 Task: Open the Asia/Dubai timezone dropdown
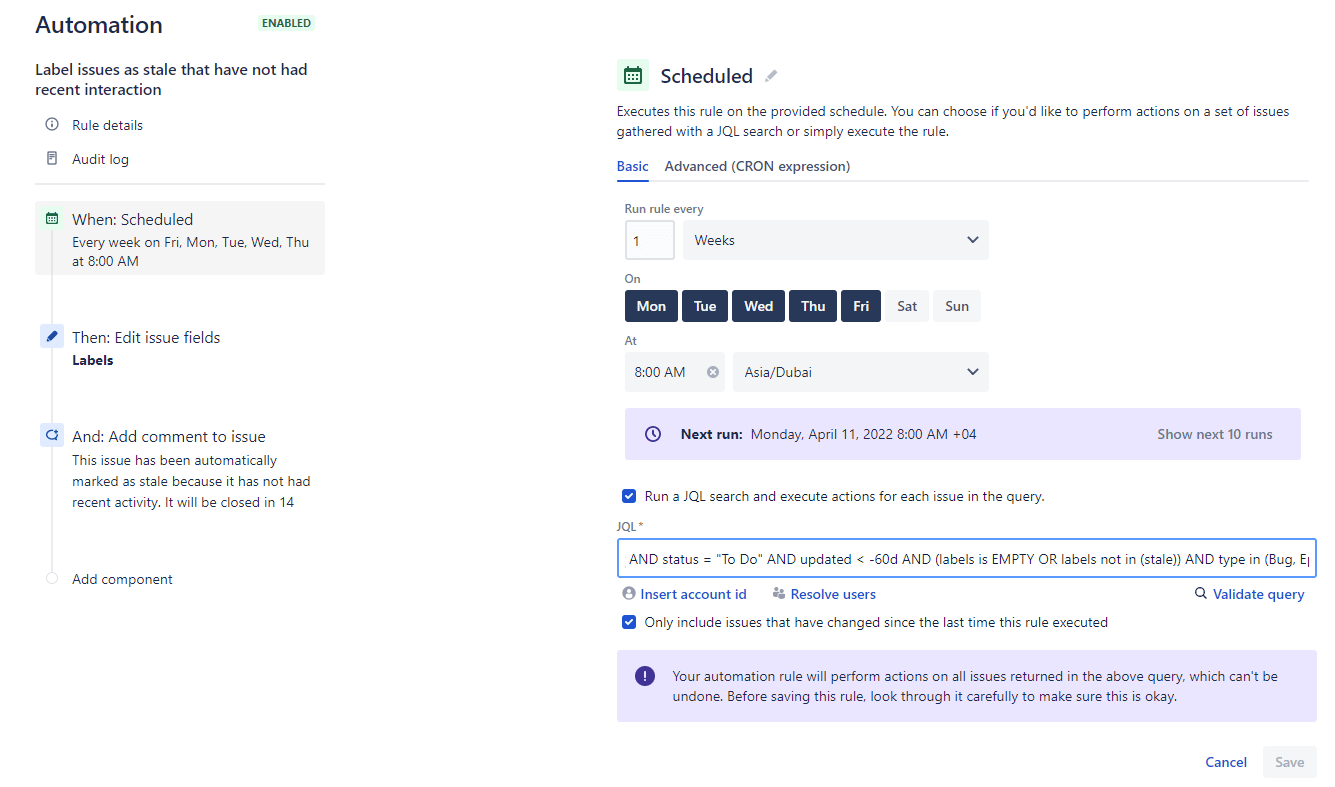click(860, 372)
